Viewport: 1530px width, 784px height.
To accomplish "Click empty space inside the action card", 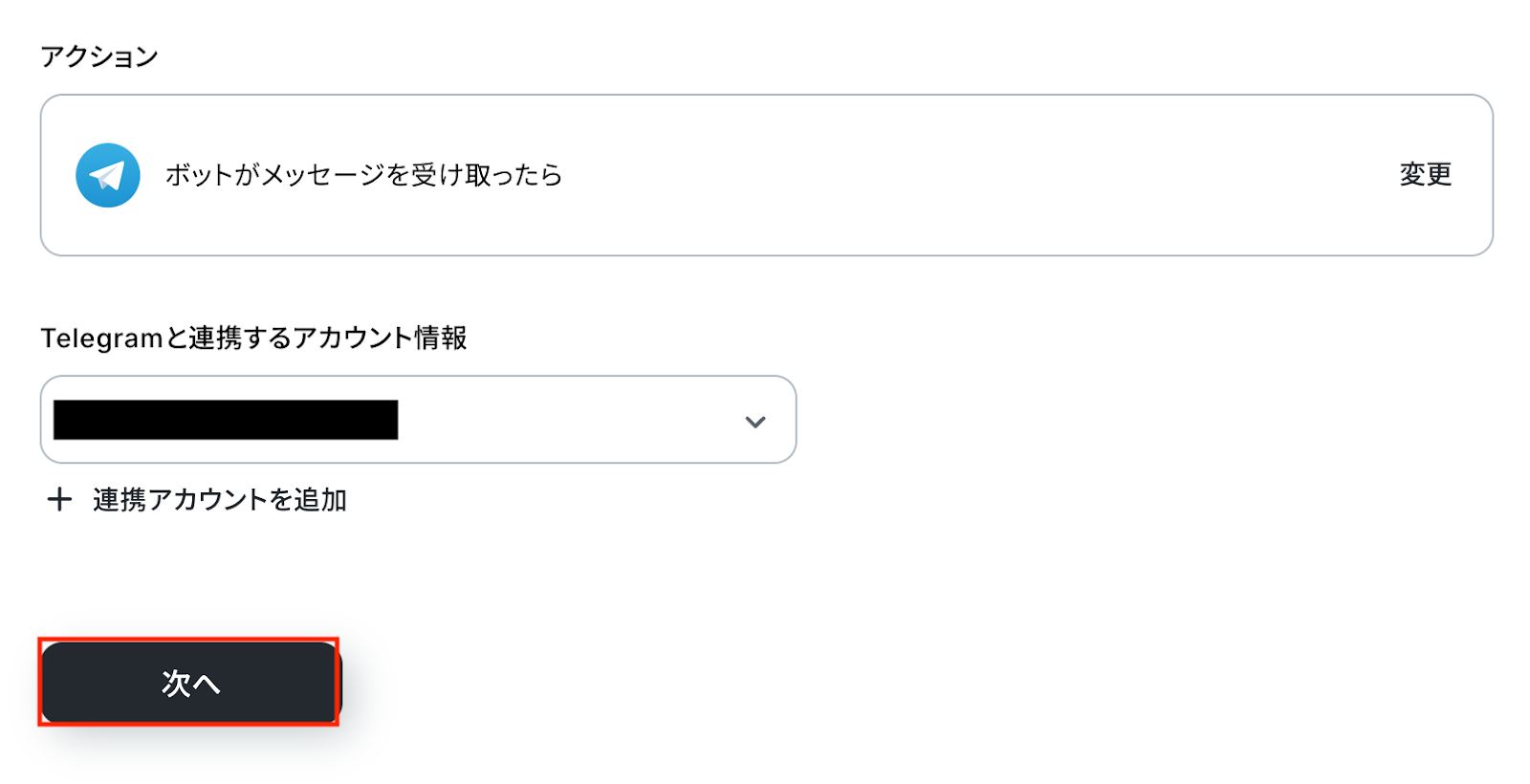I will tap(956, 175).
